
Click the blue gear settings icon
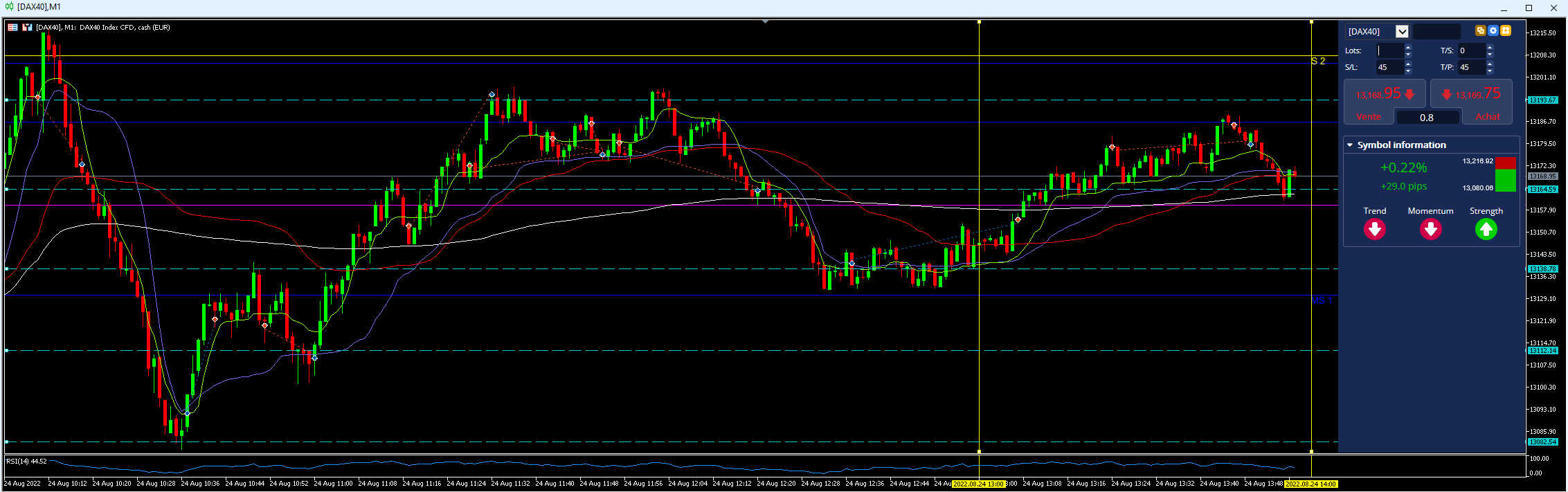(x=1493, y=30)
